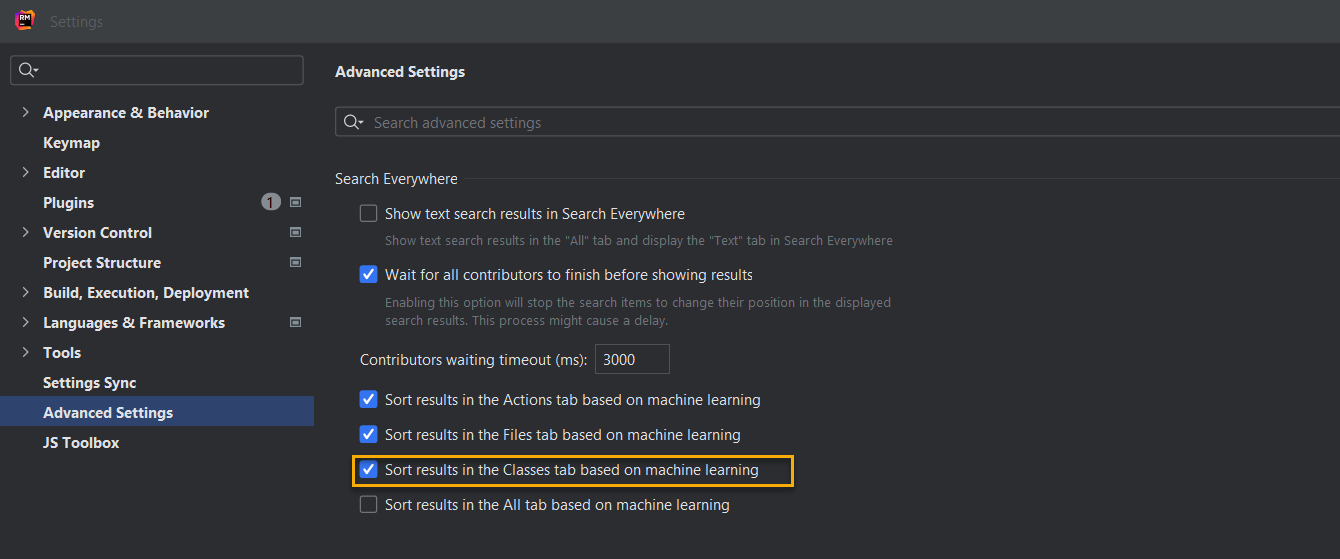Image resolution: width=1340 pixels, height=559 pixels.
Task: Click the Project Structure project-level icon
Action: [x=295, y=262]
